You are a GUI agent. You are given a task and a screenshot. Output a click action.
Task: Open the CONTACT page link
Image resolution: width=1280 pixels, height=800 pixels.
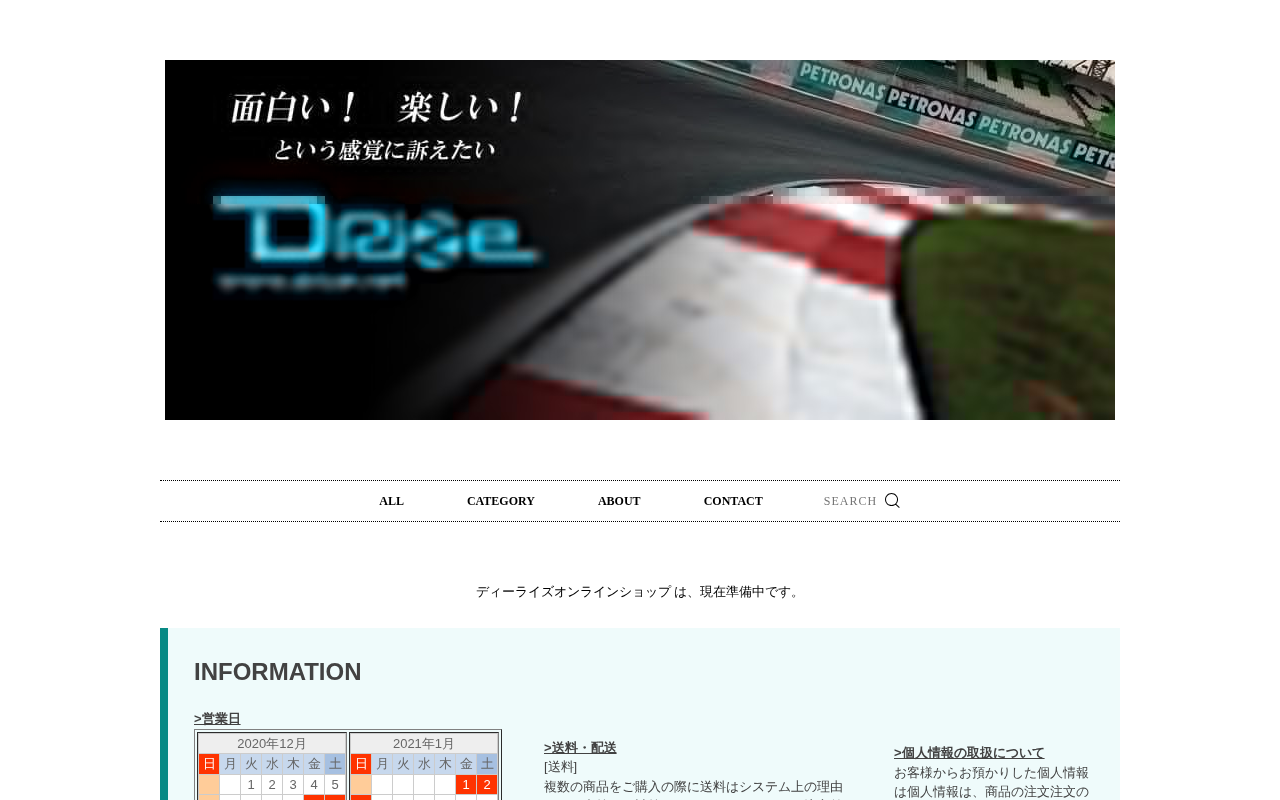[733, 501]
